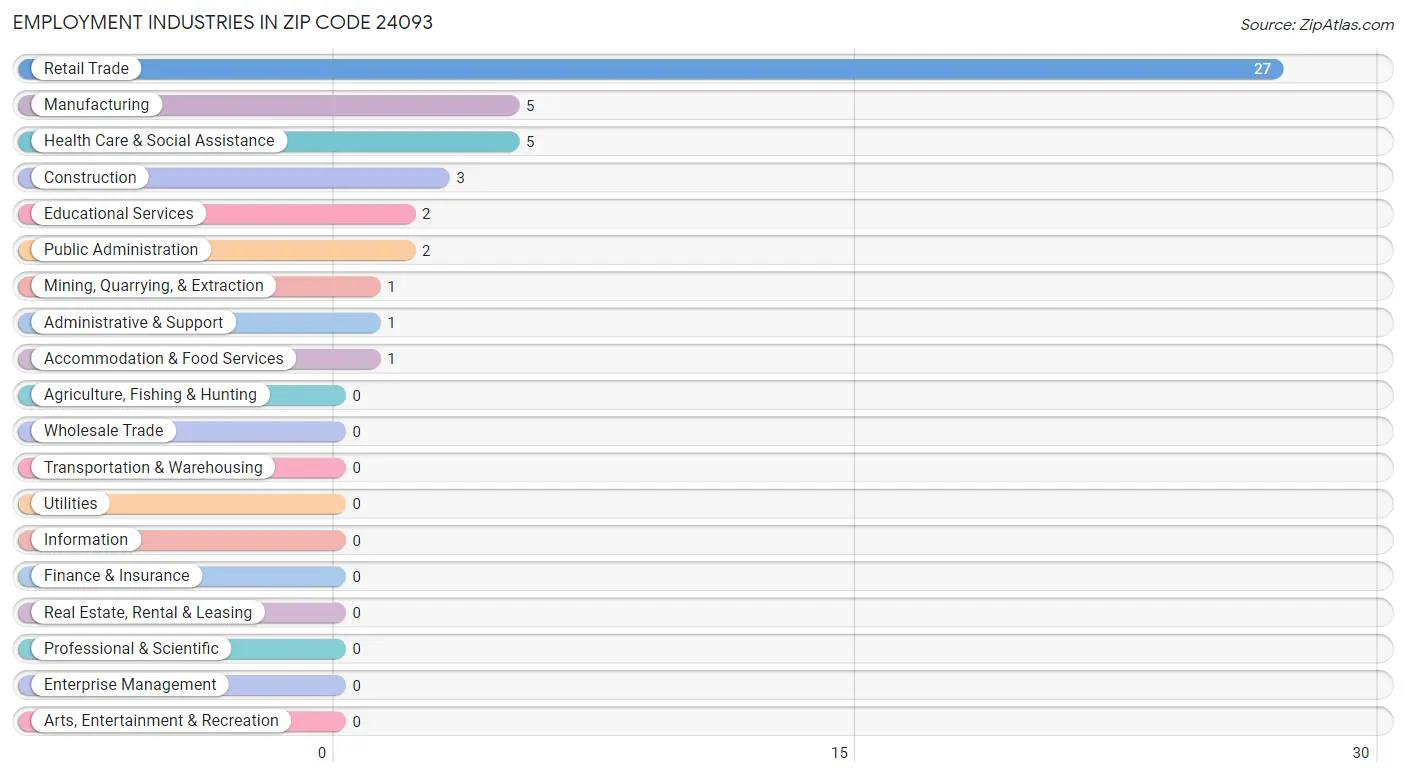Viewport: 1406px width, 776px height.
Task: Click the Source: ZipAtlas.com text
Action: [1317, 25]
